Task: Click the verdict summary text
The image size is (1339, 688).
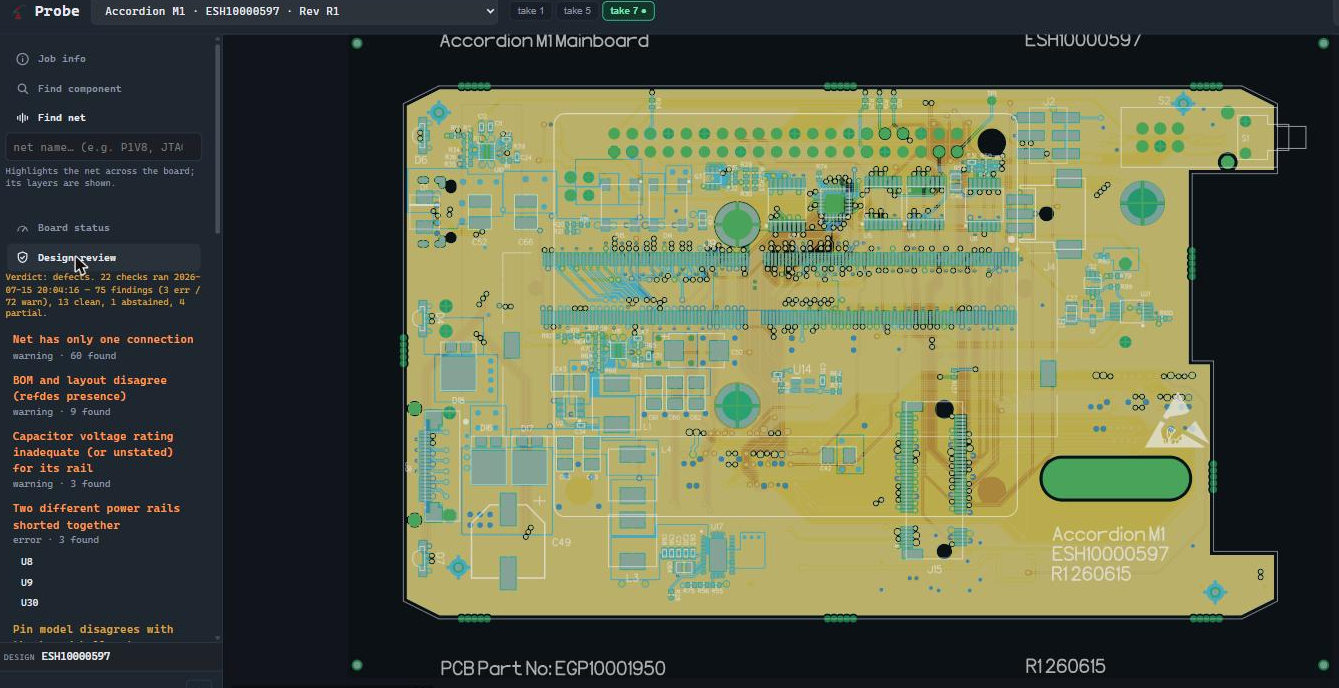Action: (x=103, y=295)
